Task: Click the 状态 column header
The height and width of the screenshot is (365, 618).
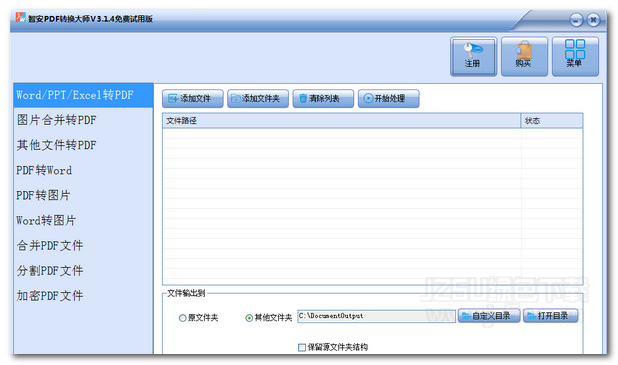Action: (x=552, y=121)
